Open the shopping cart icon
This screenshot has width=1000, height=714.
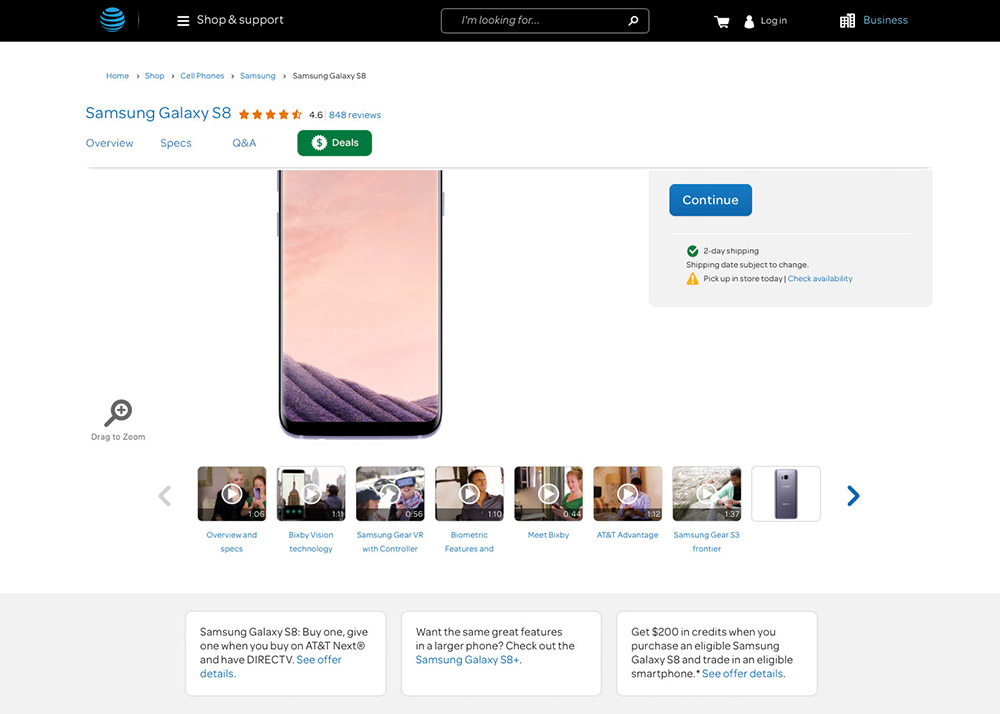(722, 22)
